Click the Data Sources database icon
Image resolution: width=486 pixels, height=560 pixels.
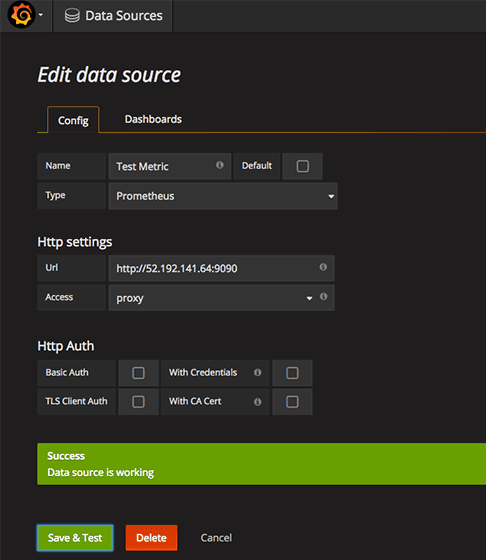(x=72, y=16)
